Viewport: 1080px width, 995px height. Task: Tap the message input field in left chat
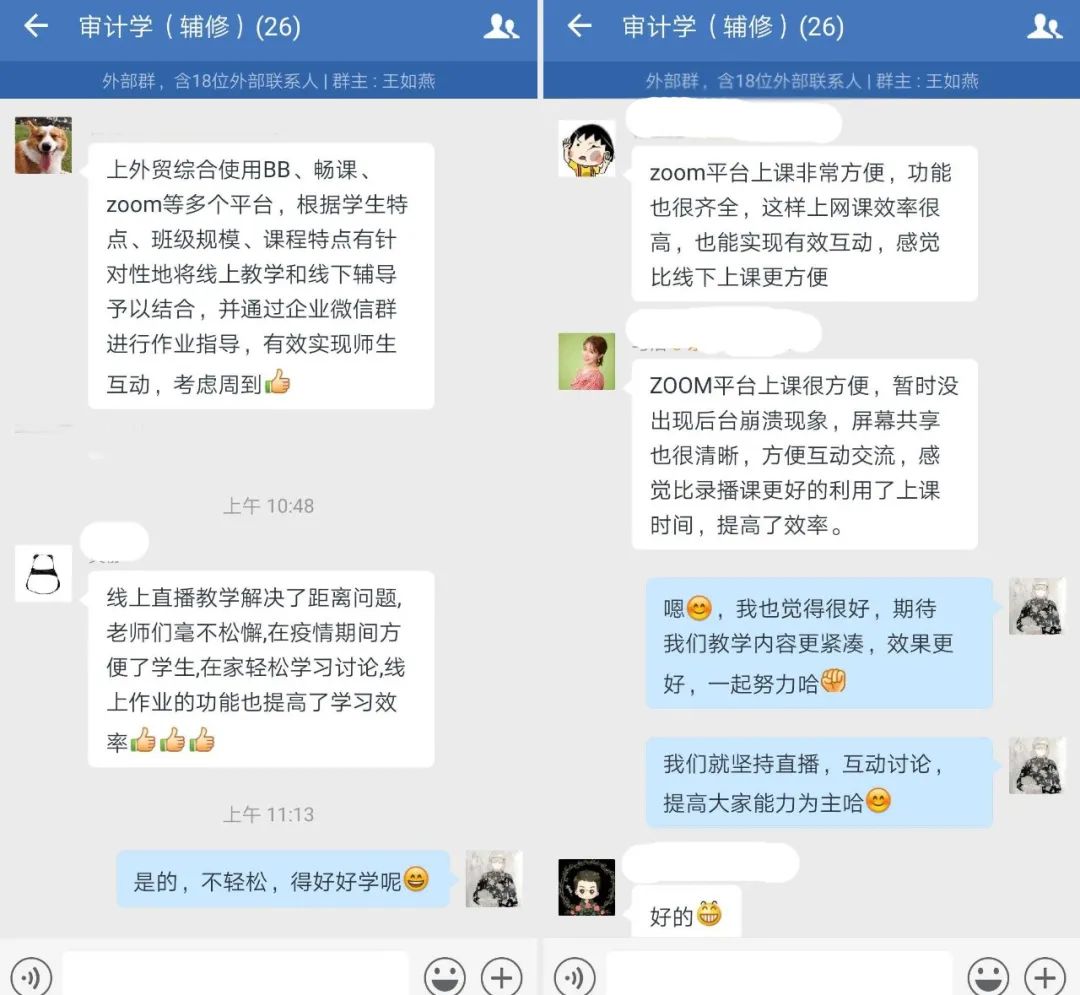tap(236, 974)
